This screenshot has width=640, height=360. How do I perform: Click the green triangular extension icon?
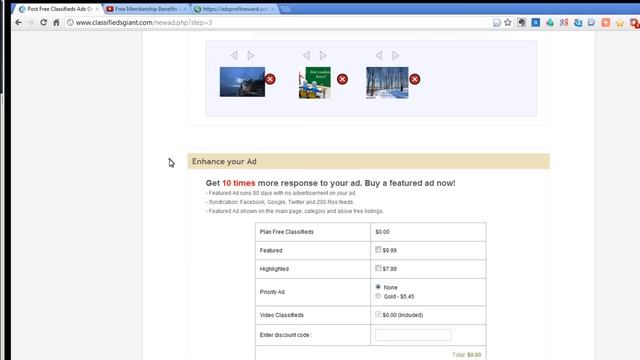coord(550,22)
